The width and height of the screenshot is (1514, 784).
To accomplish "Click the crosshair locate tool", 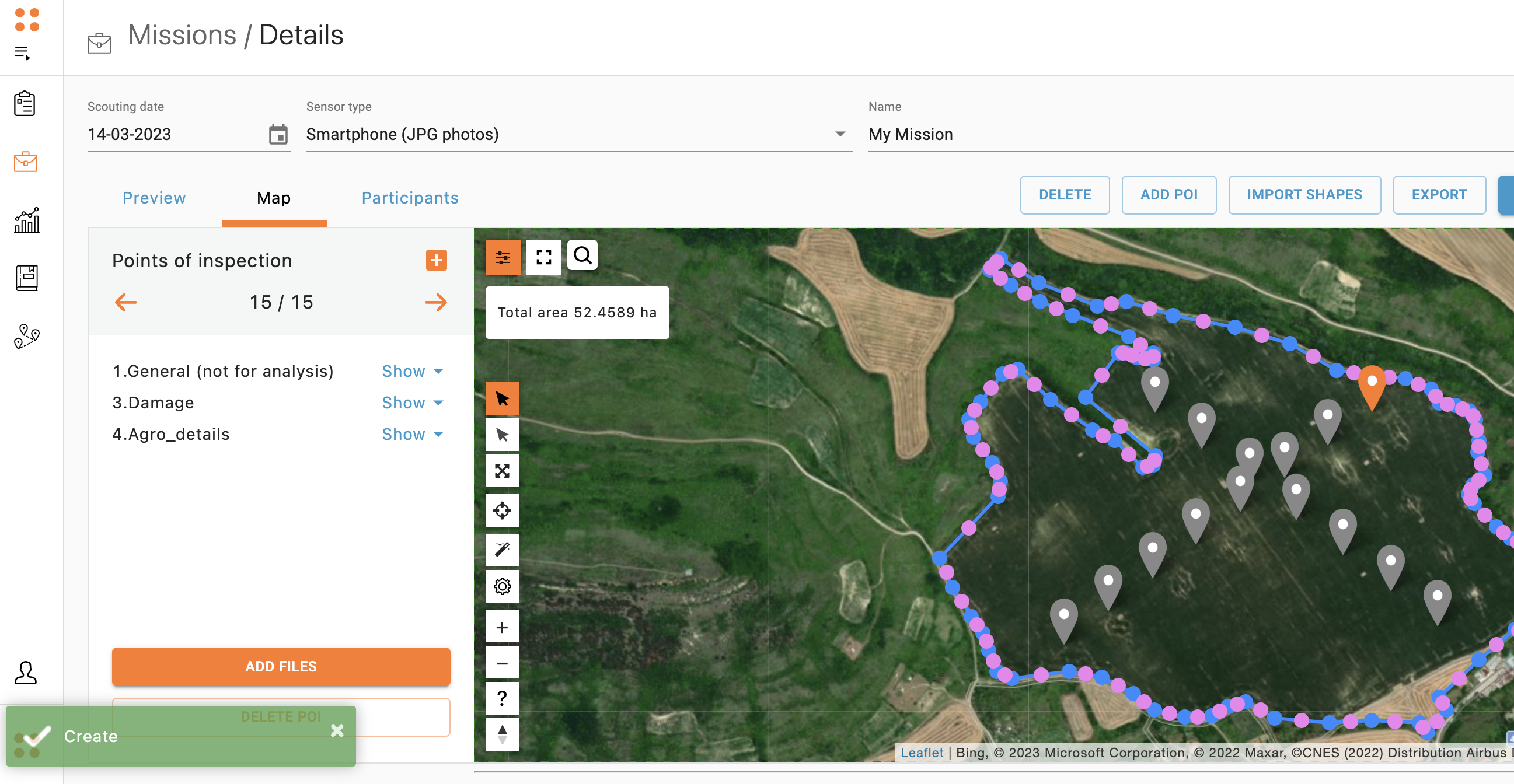I will [502, 510].
